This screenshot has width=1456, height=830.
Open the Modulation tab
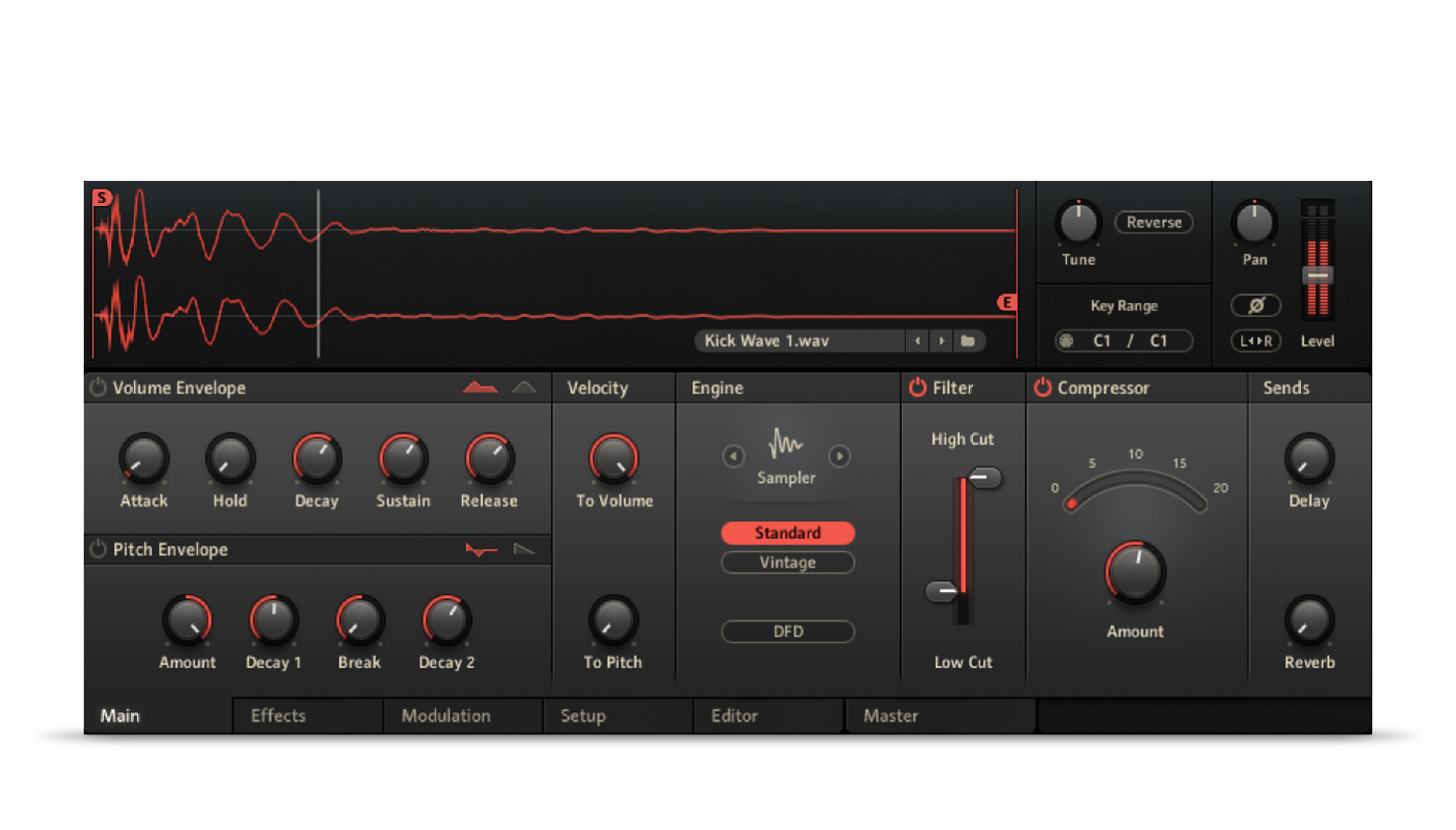tap(445, 716)
